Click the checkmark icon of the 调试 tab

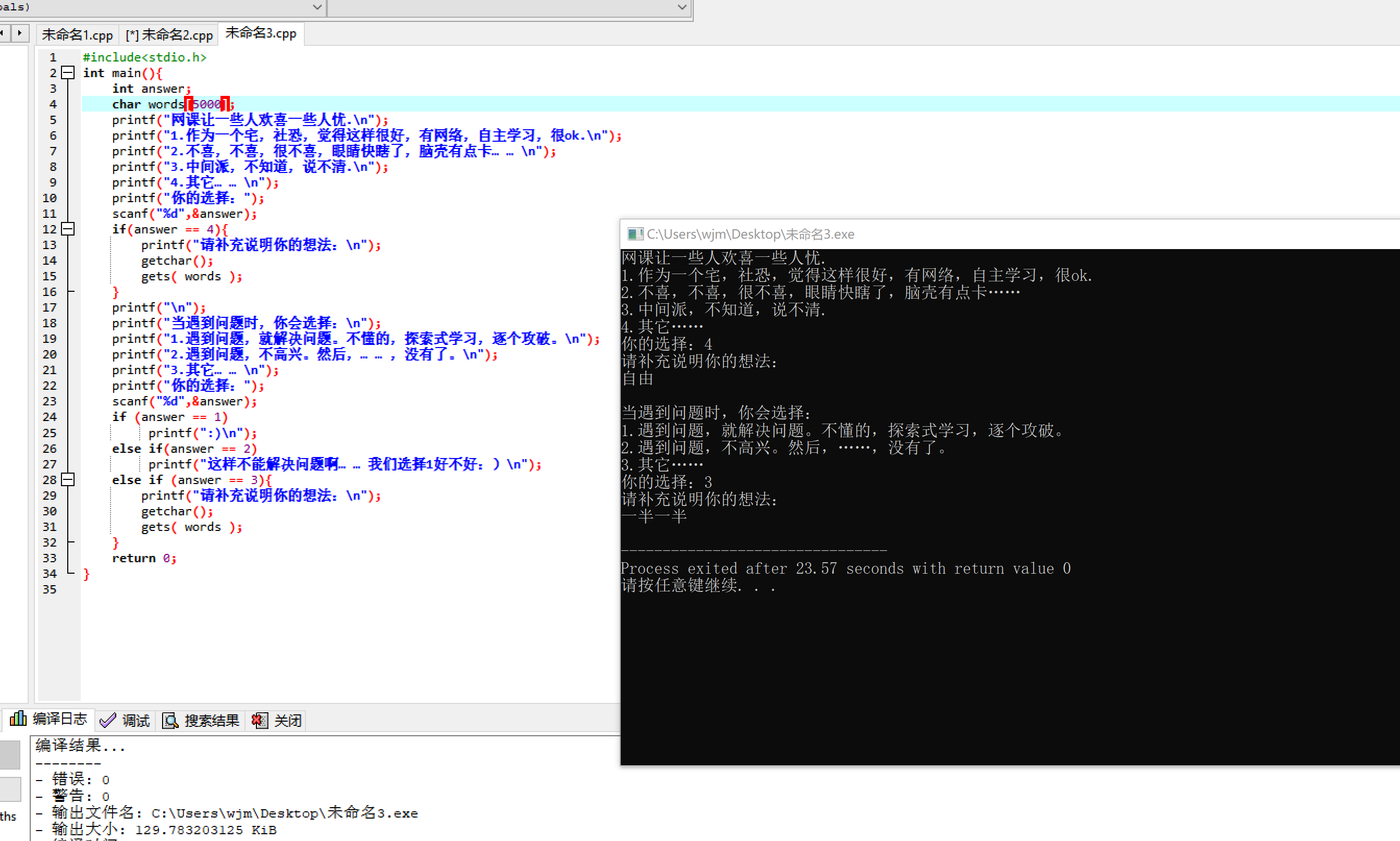108,720
